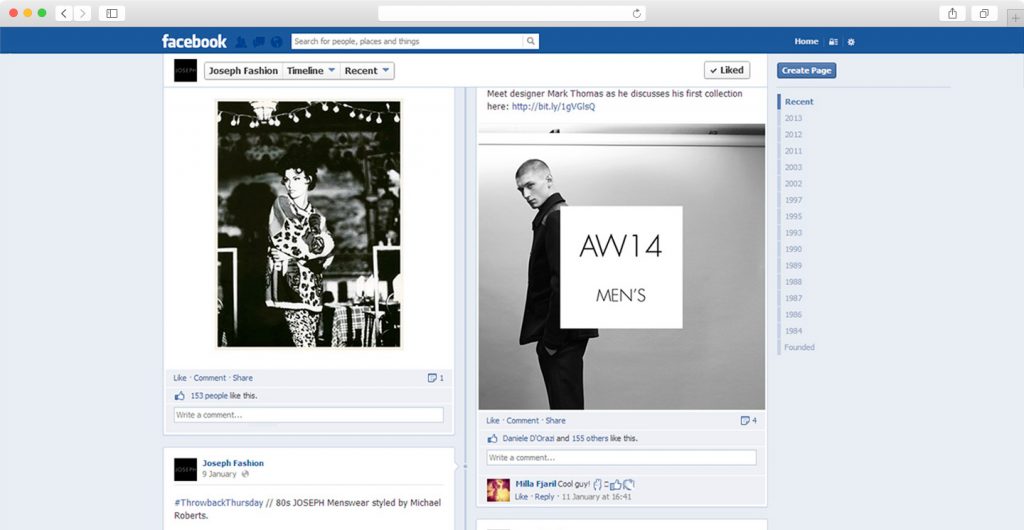Open the bit.ly link in the post
This screenshot has width=1024, height=530.
point(553,106)
